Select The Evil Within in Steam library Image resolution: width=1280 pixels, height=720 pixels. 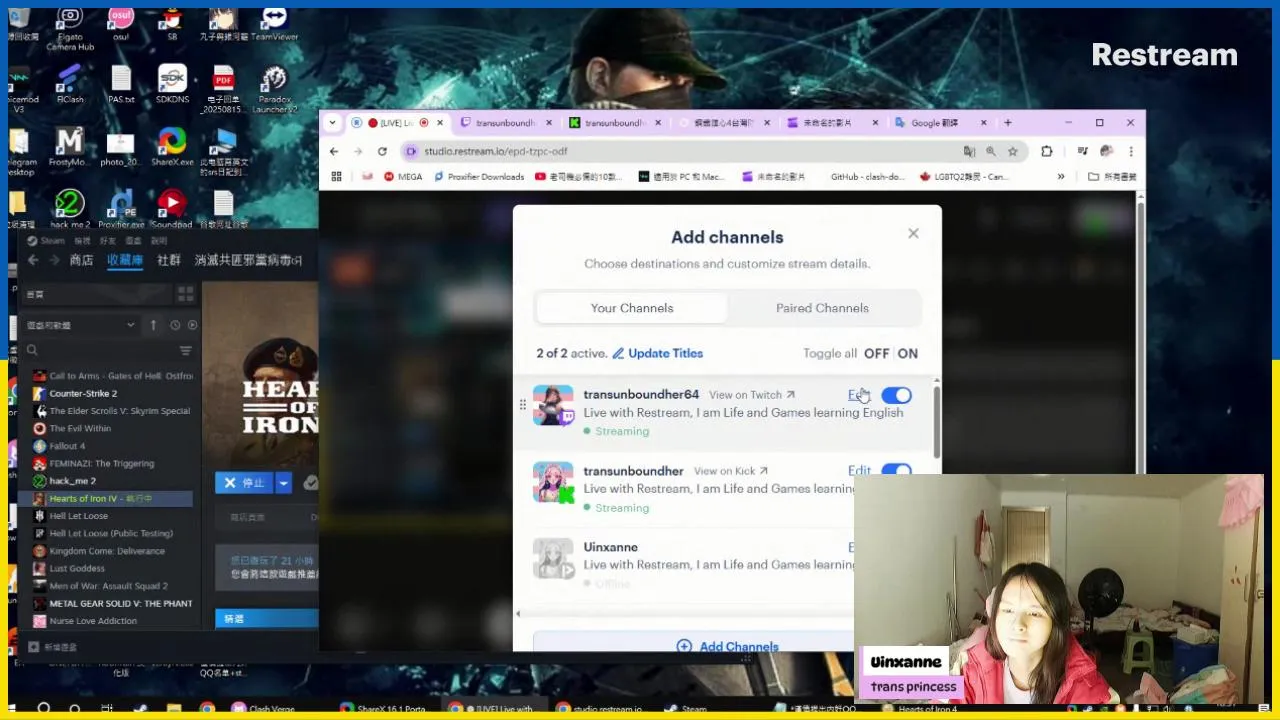pos(80,428)
